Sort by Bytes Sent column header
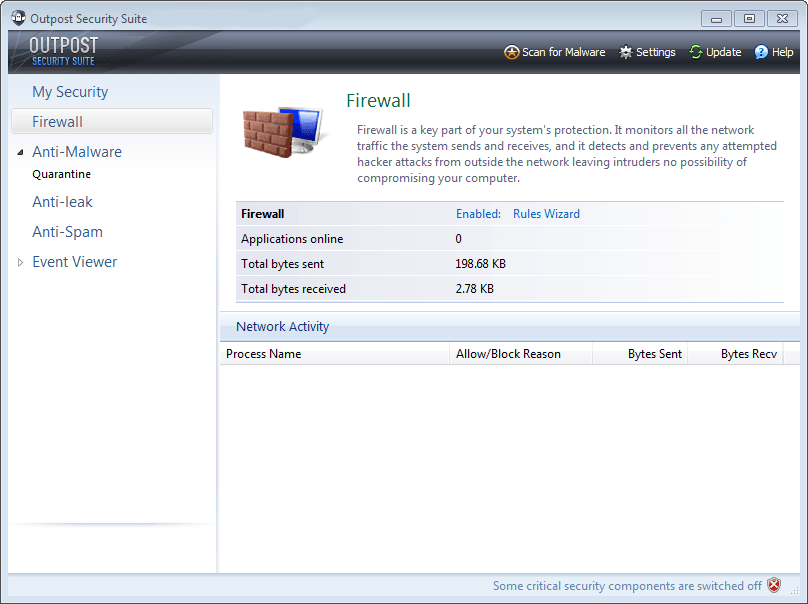The width and height of the screenshot is (808, 604). [640, 354]
